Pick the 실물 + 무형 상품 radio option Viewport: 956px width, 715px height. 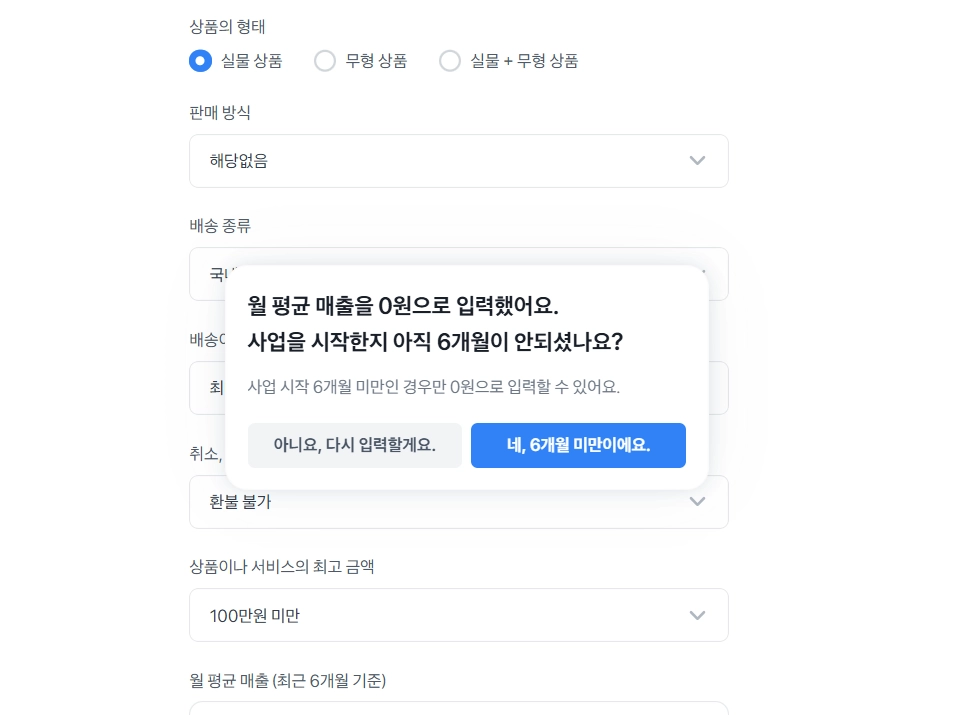coord(450,61)
